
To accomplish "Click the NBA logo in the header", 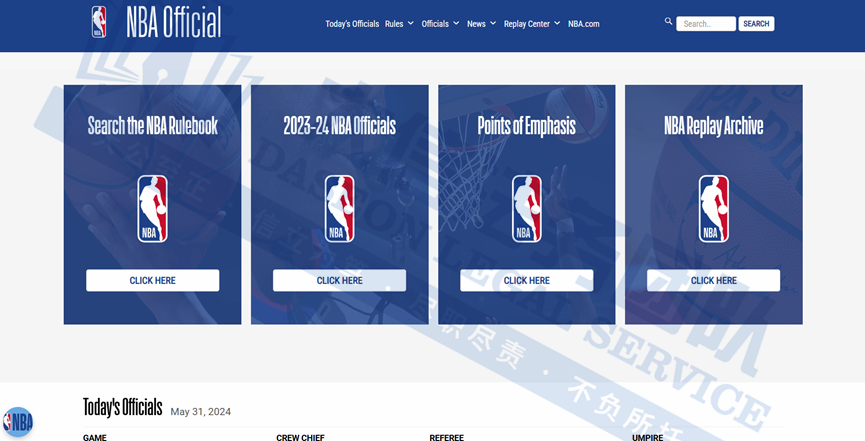I will pos(99,22).
